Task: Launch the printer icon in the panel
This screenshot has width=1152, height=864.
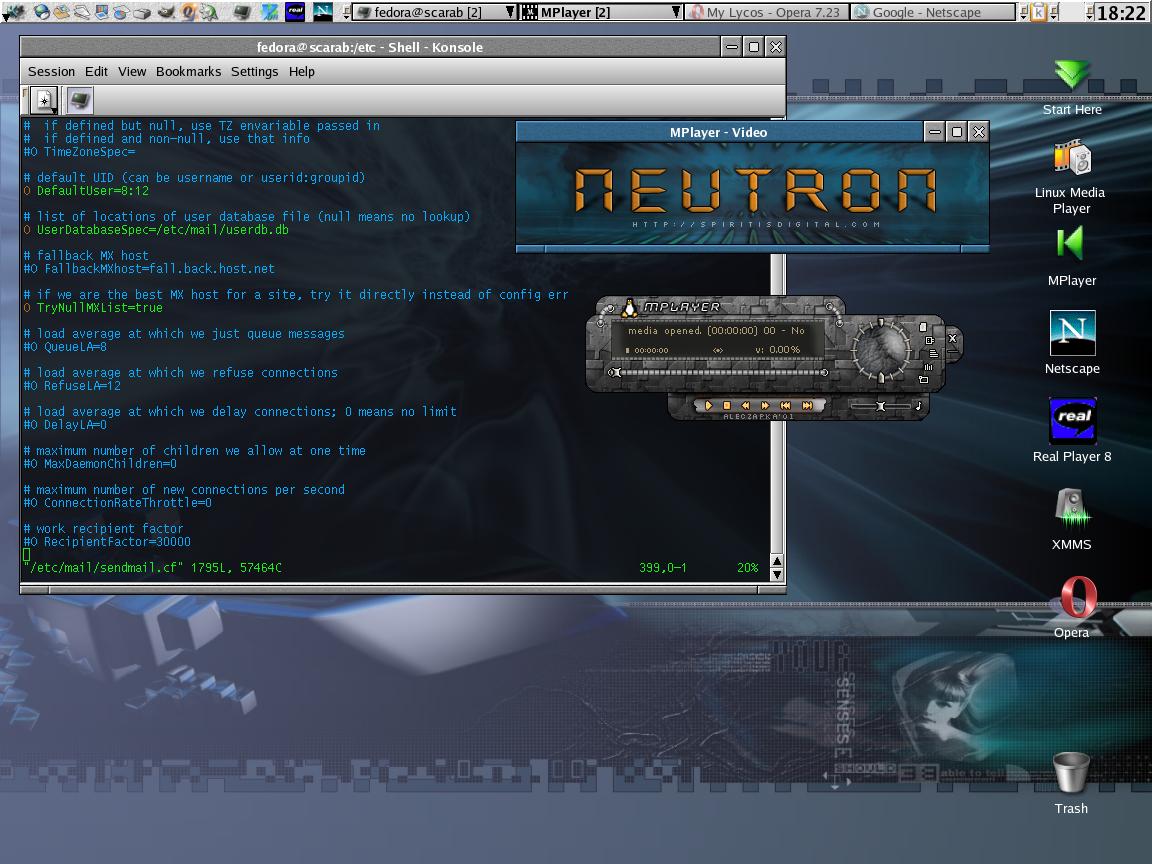Action: click(142, 12)
